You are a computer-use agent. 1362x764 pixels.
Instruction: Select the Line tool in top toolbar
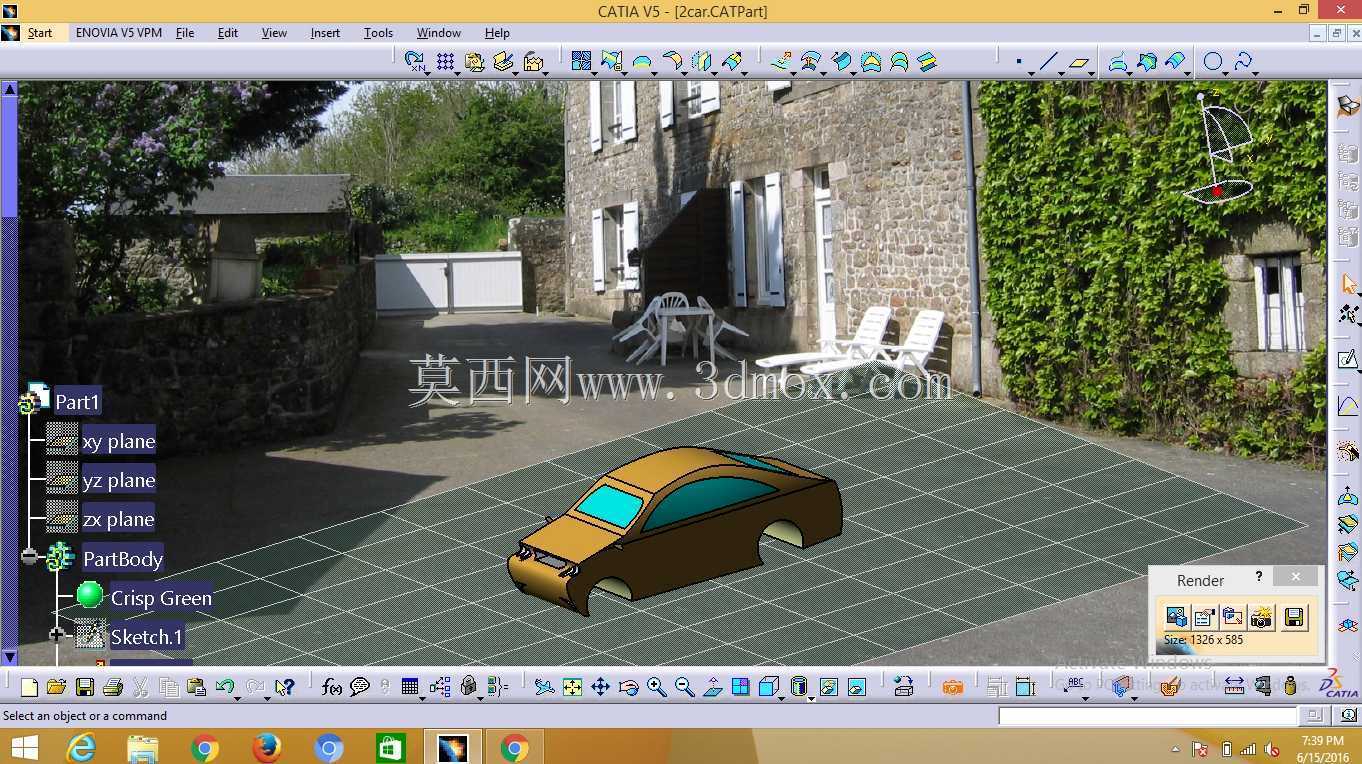click(x=1048, y=62)
